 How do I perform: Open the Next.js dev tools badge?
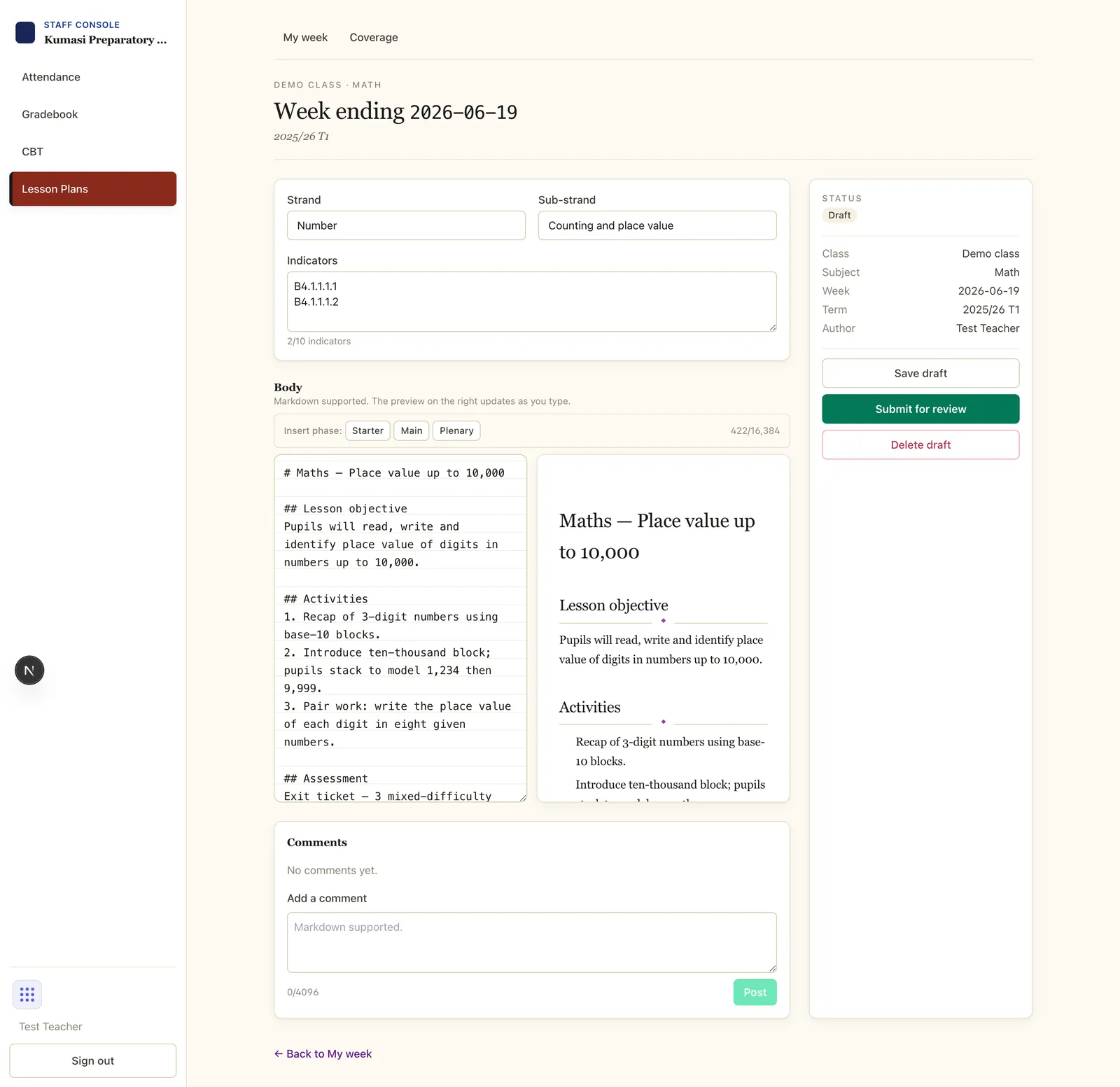(x=29, y=671)
